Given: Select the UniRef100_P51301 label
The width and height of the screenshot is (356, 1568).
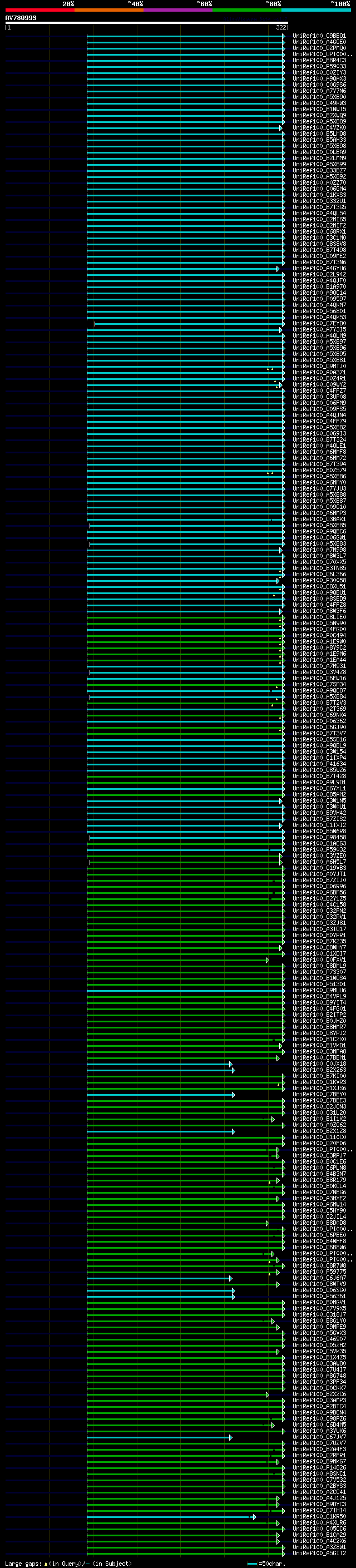Looking at the screenshot, I should (319, 985).
